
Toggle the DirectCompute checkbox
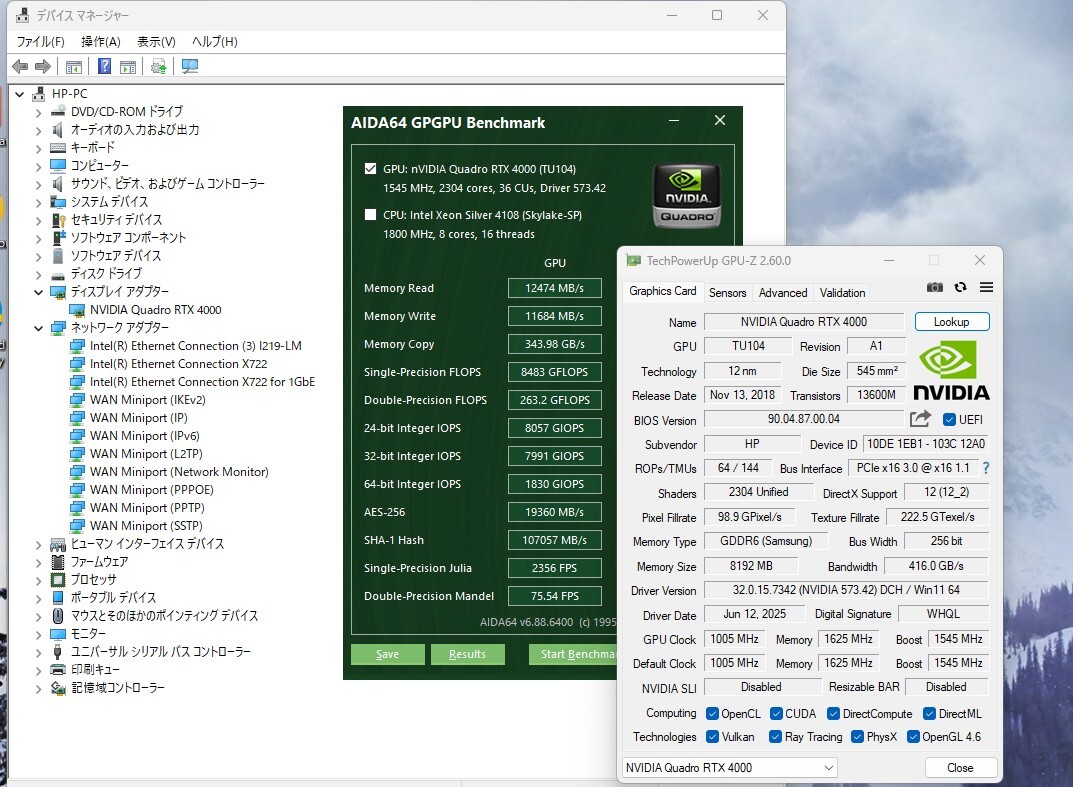833,714
